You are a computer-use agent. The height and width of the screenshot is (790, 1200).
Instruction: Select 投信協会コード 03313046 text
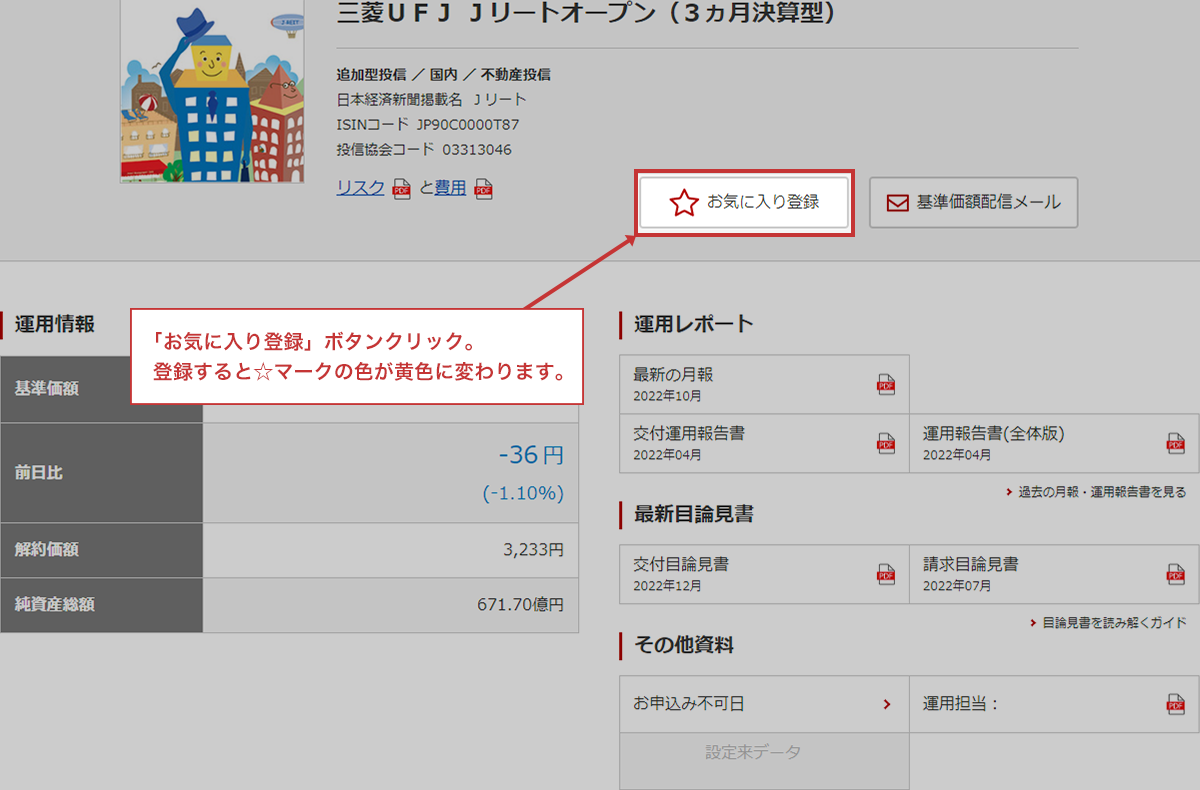(424, 150)
